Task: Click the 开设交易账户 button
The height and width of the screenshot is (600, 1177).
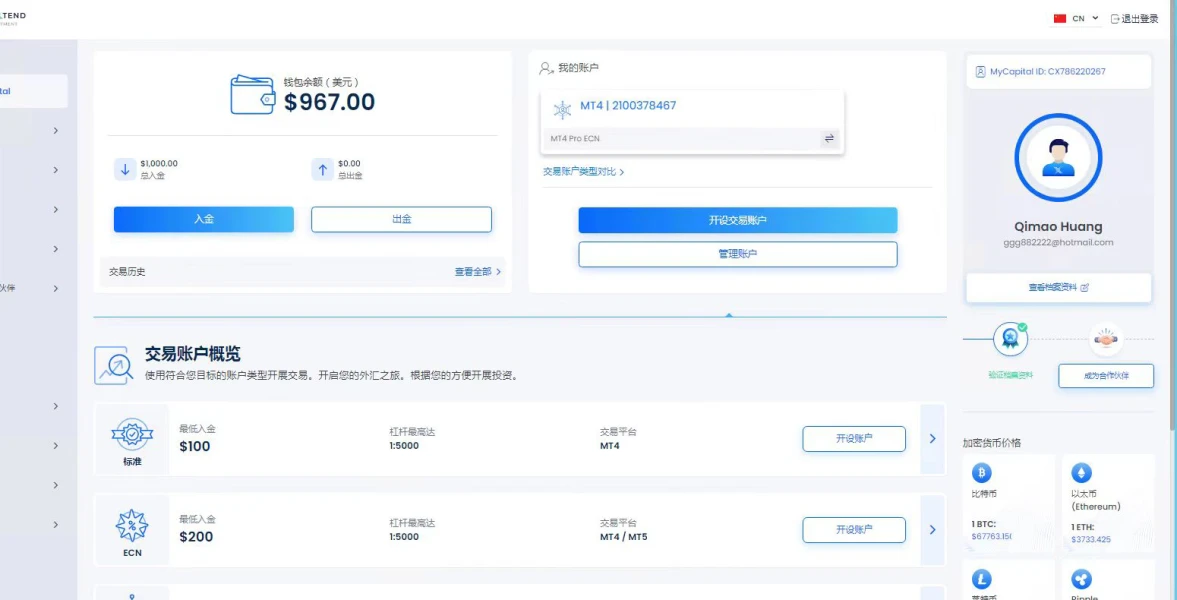Action: pyautogui.click(x=738, y=220)
